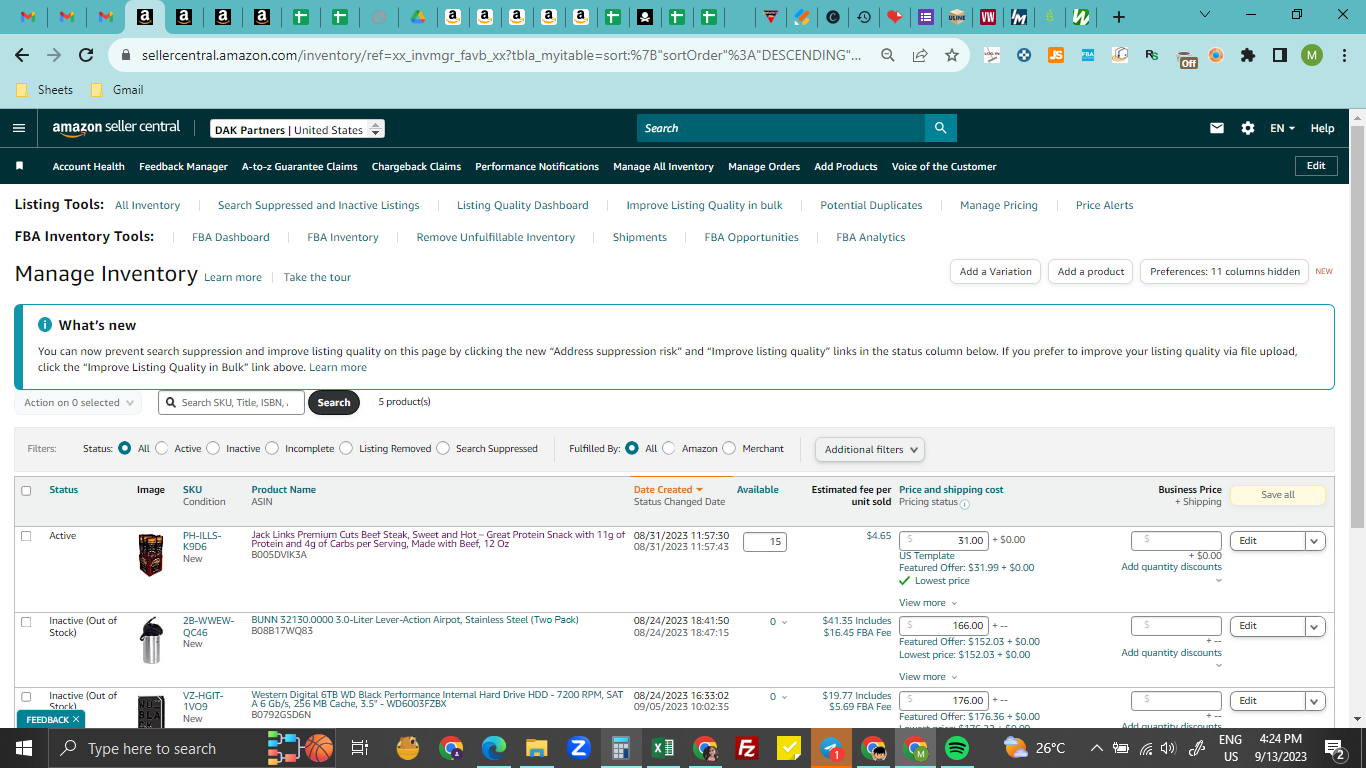The image size is (1366, 768).
Task: Open Preferences: 11 columns hidden
Action: [1224, 271]
